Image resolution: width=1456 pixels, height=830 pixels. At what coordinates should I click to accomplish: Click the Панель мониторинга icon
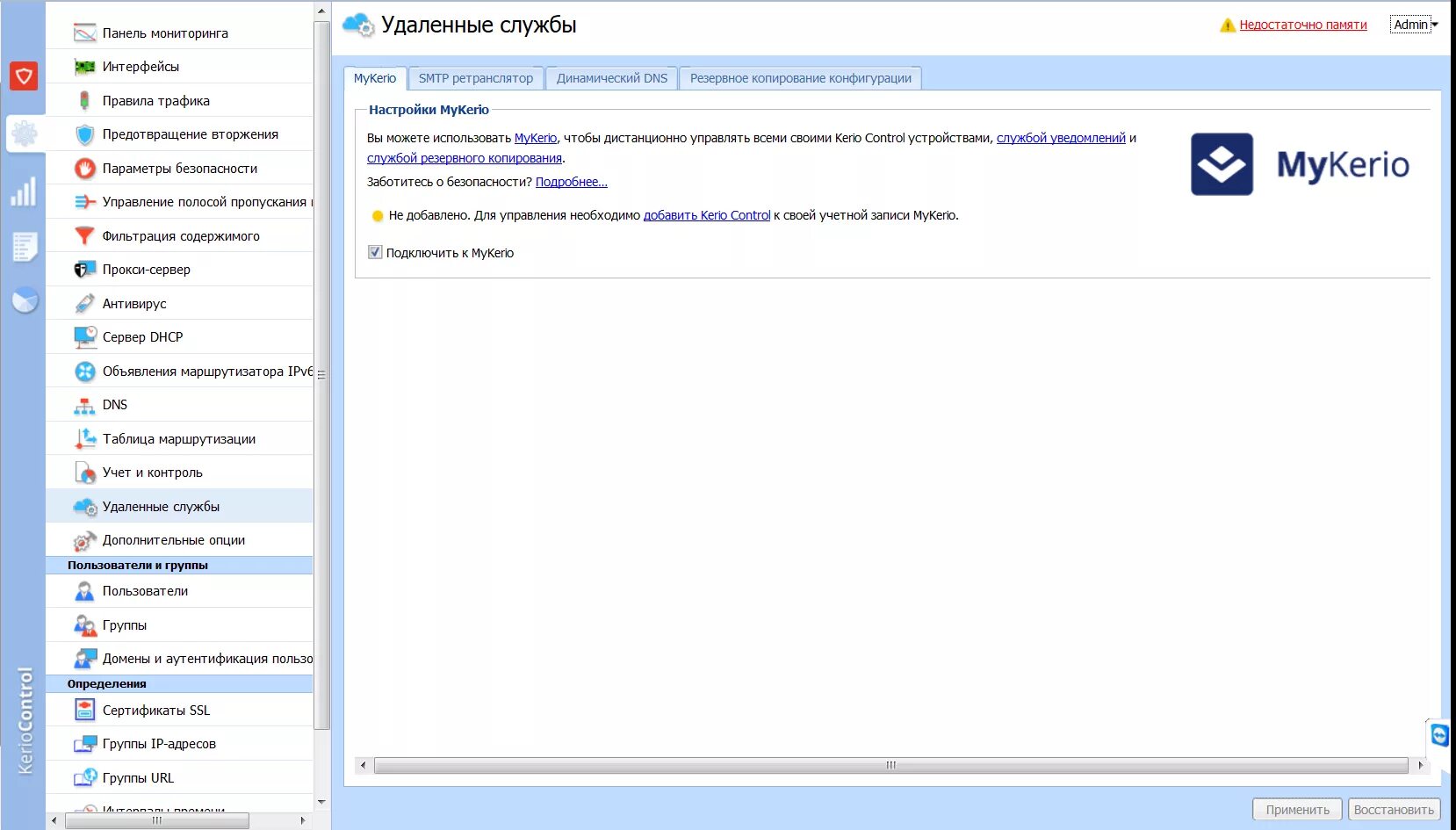pos(84,33)
